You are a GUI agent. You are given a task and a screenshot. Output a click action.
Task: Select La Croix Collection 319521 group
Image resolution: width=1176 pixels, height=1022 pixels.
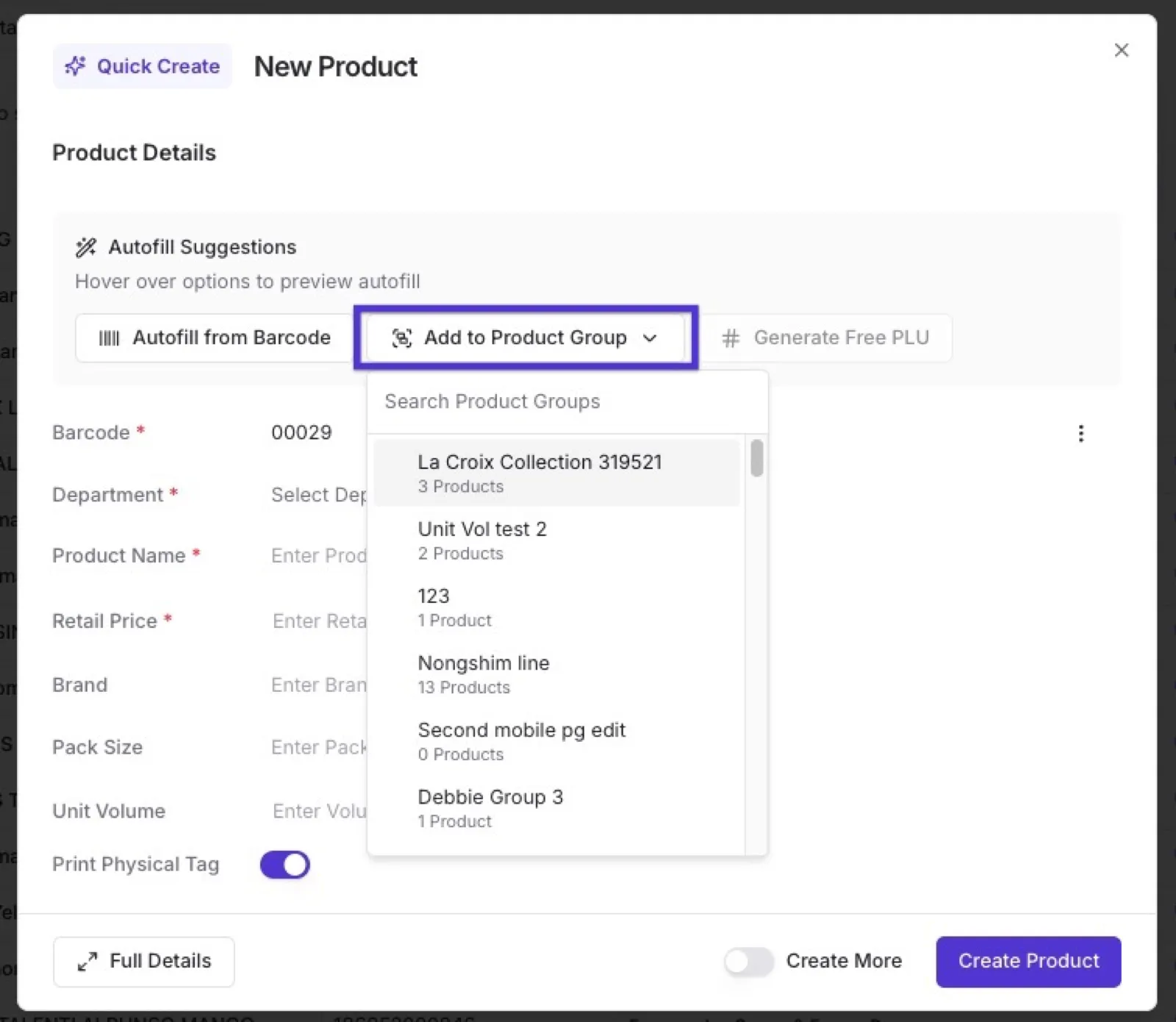click(557, 473)
